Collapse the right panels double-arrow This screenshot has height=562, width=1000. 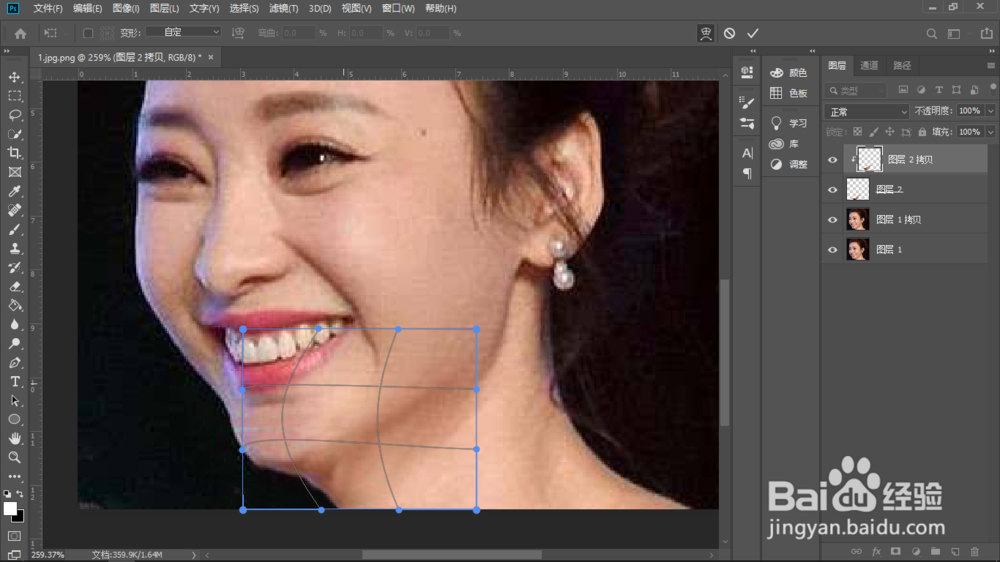[x=992, y=50]
